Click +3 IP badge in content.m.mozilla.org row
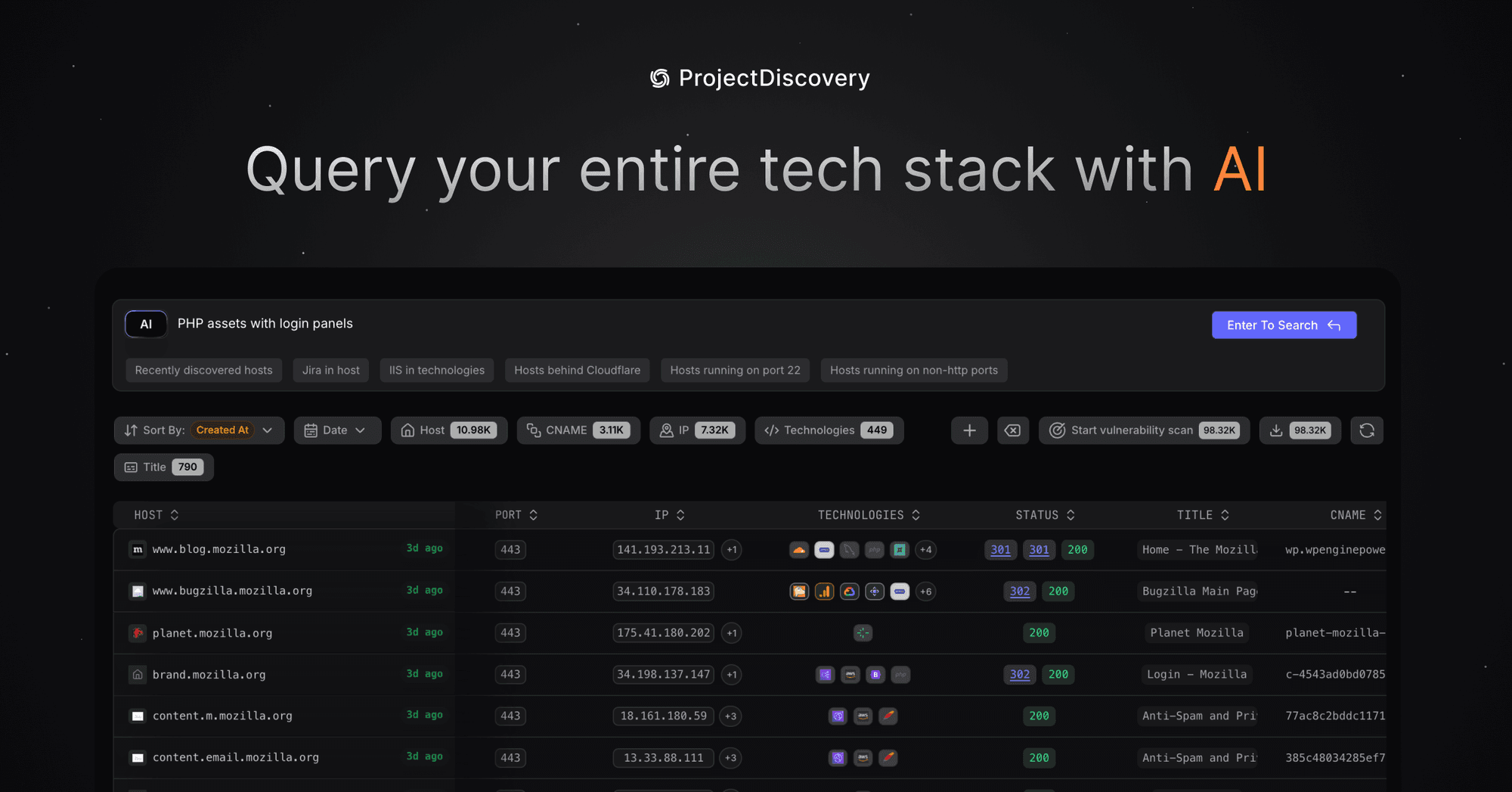The width and height of the screenshot is (1512, 792). pos(730,716)
